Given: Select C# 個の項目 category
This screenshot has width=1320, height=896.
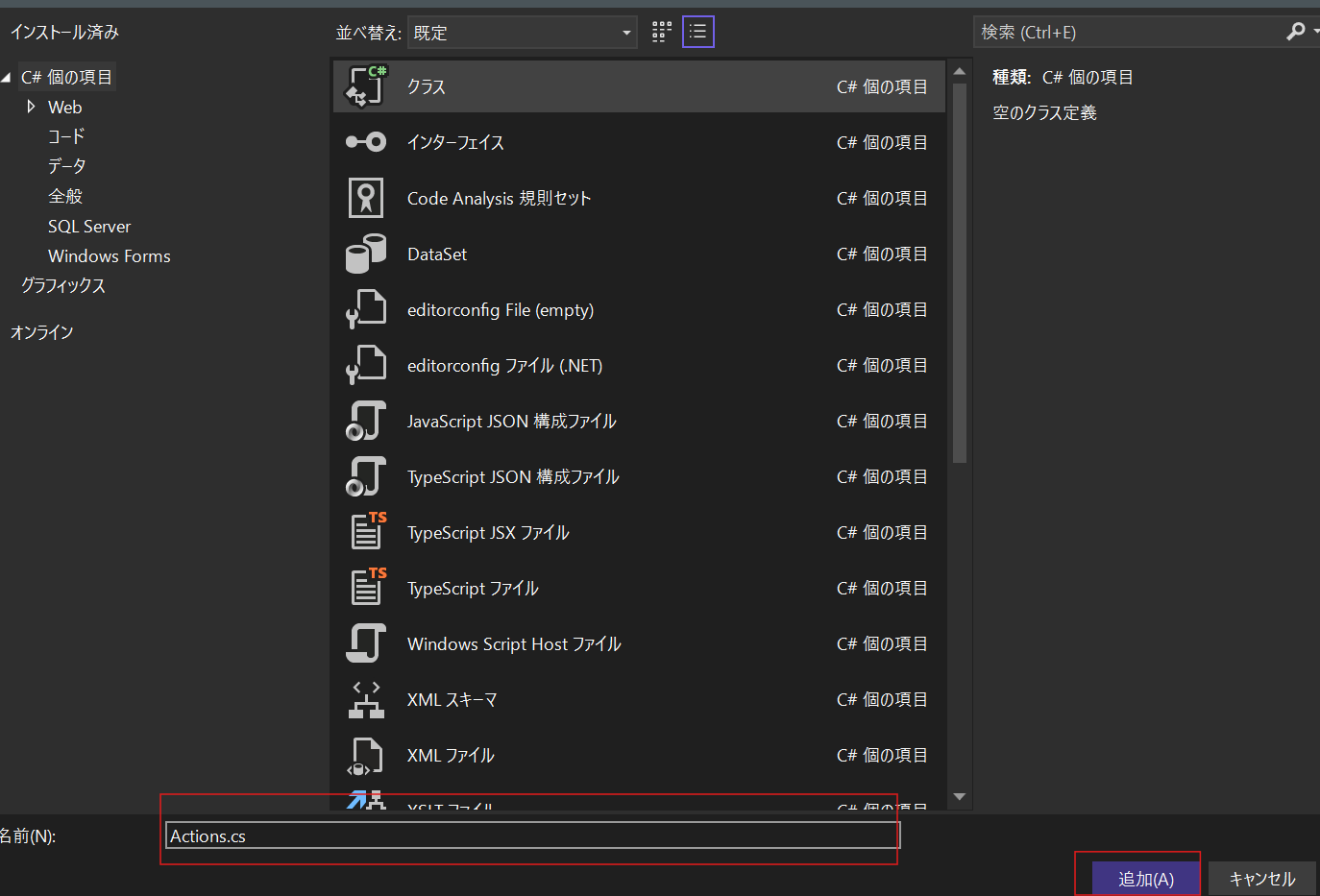Looking at the screenshot, I should click(x=66, y=77).
